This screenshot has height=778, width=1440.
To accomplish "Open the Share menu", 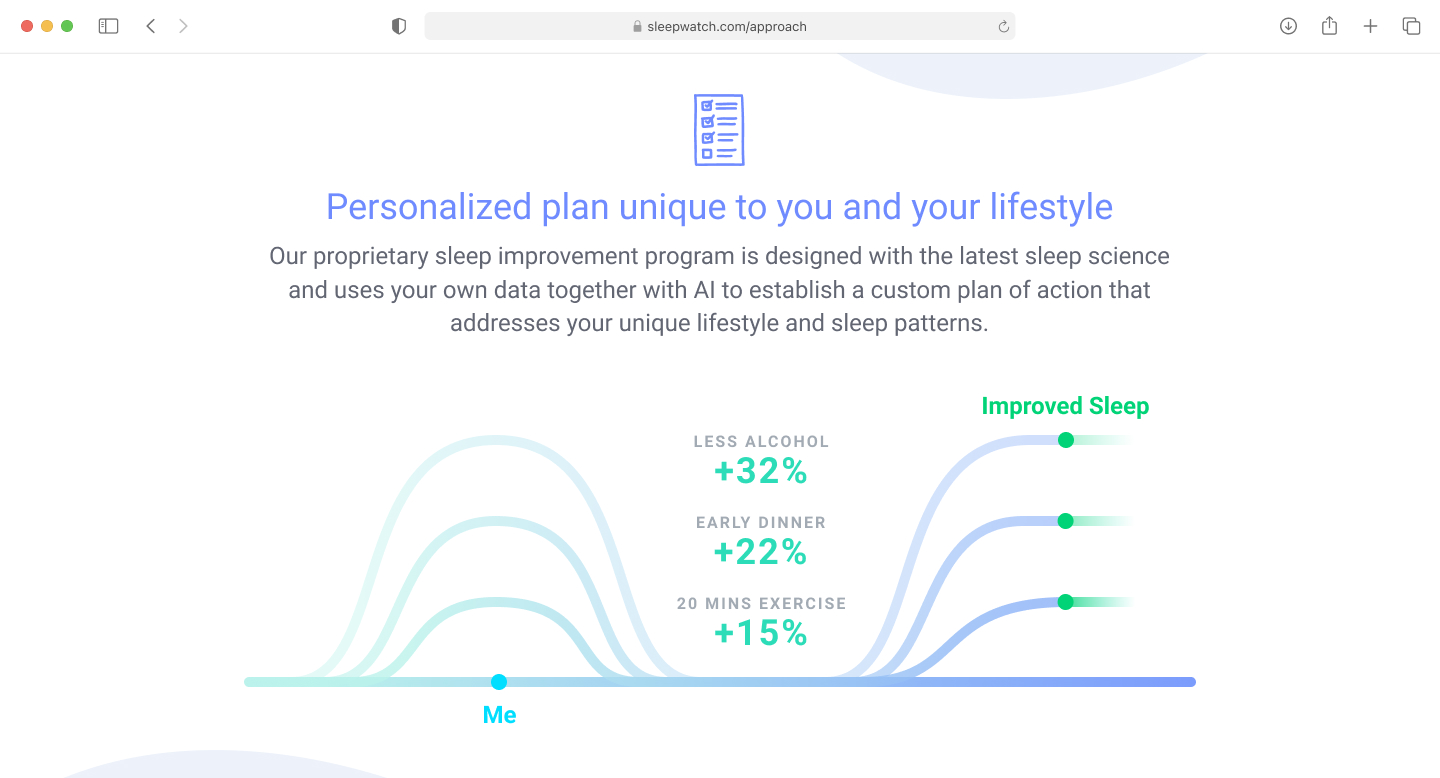I will click(x=1329, y=26).
